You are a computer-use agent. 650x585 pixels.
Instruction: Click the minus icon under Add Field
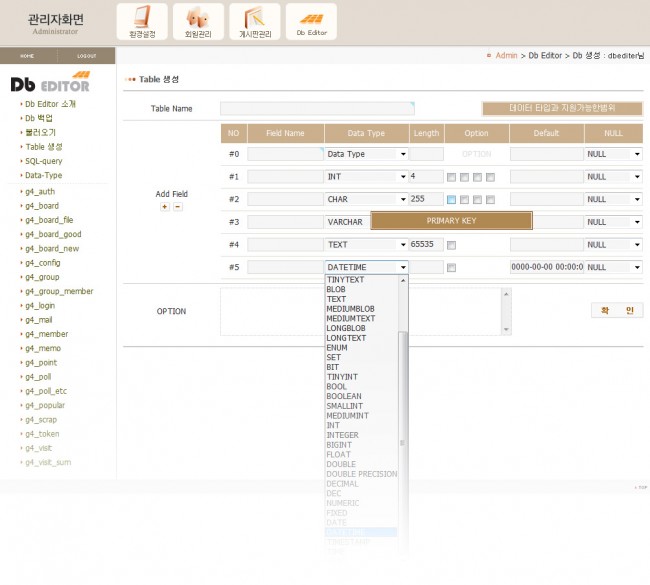(x=177, y=207)
